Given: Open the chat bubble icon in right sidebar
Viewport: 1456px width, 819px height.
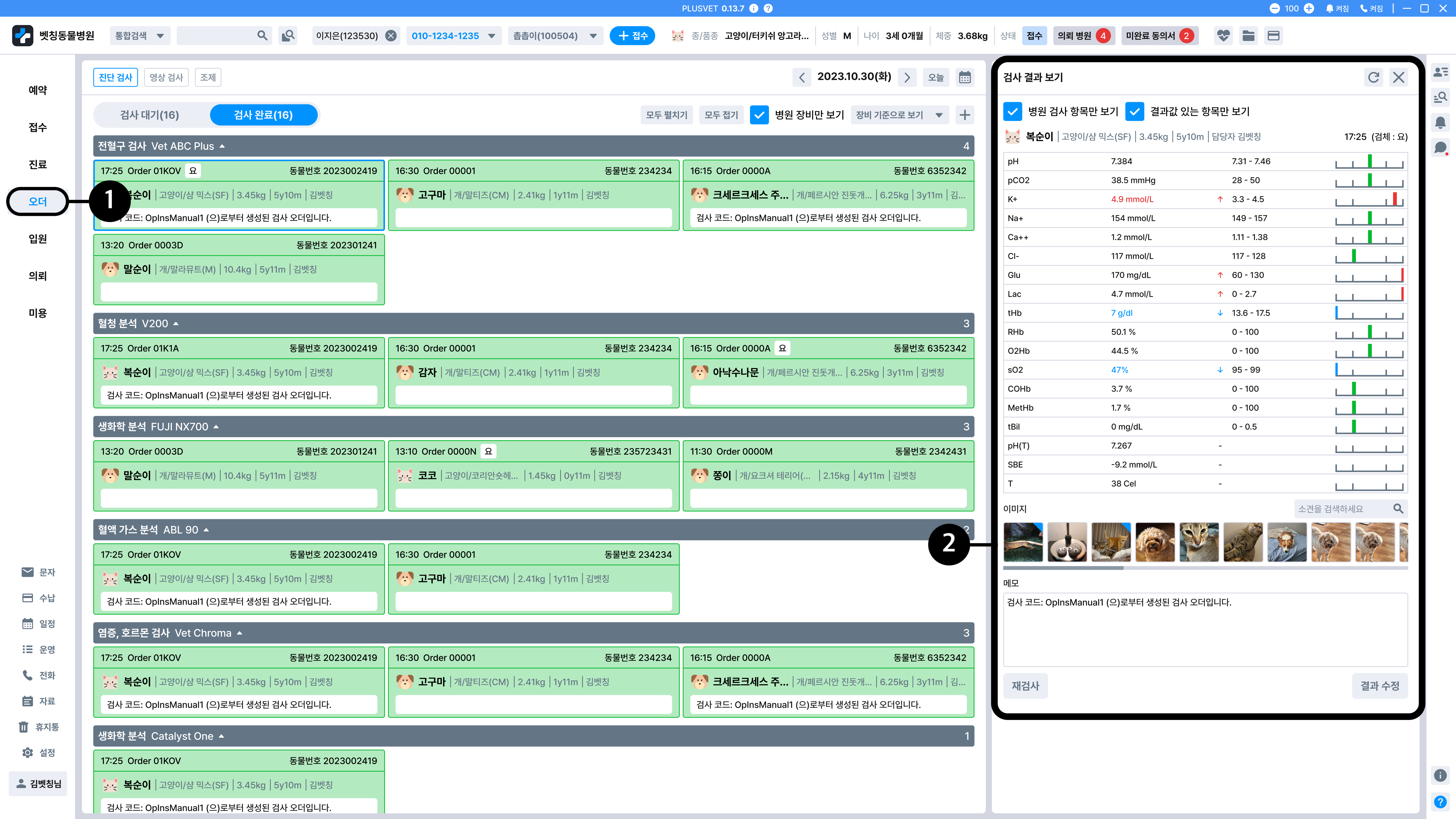Looking at the screenshot, I should tap(1440, 148).
